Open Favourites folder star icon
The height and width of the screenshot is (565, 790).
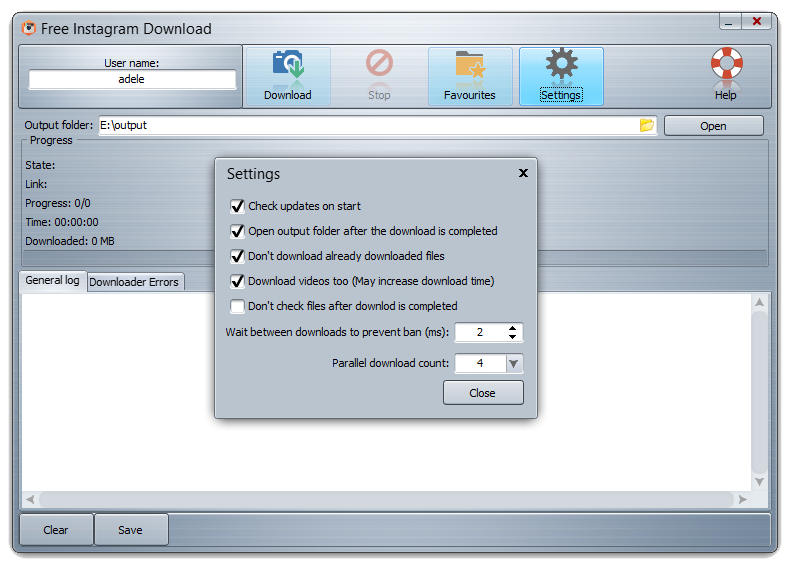[470, 65]
